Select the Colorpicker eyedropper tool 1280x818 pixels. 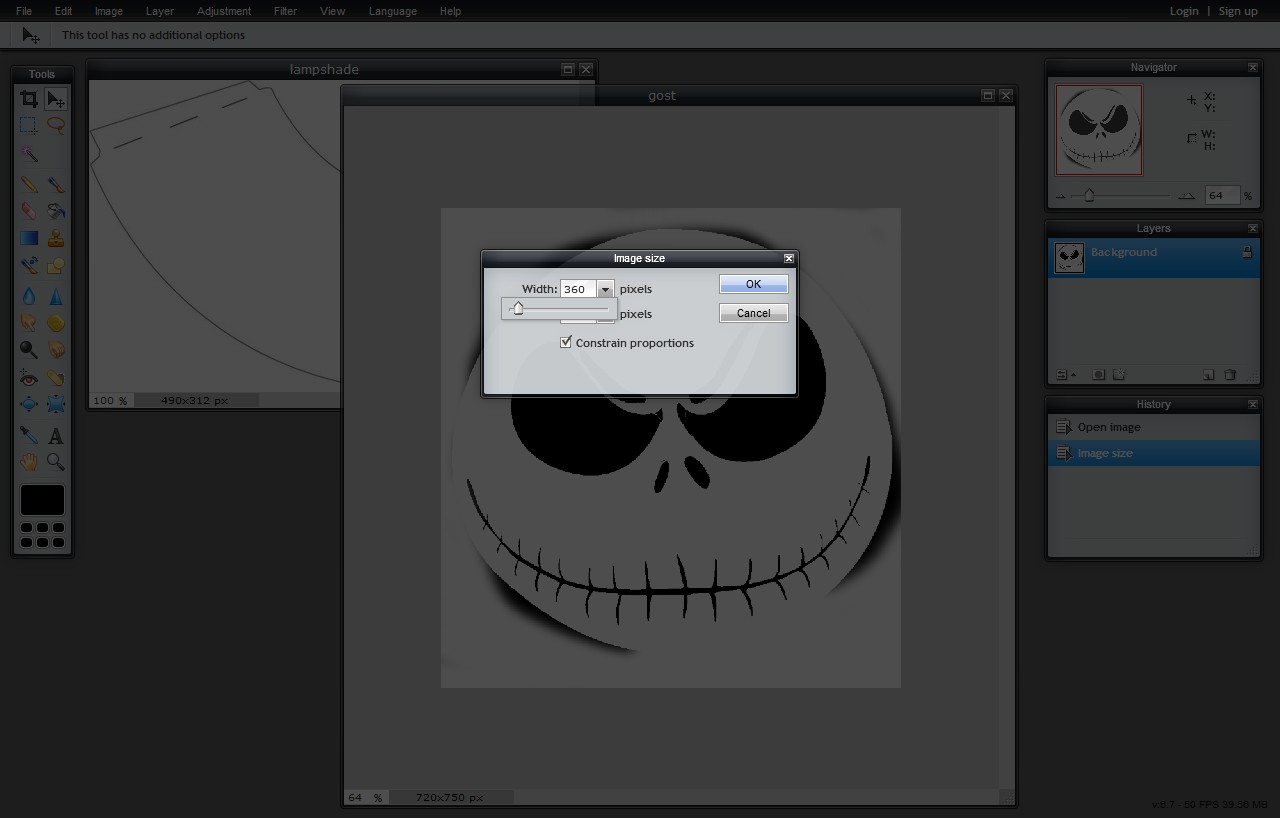(29, 436)
